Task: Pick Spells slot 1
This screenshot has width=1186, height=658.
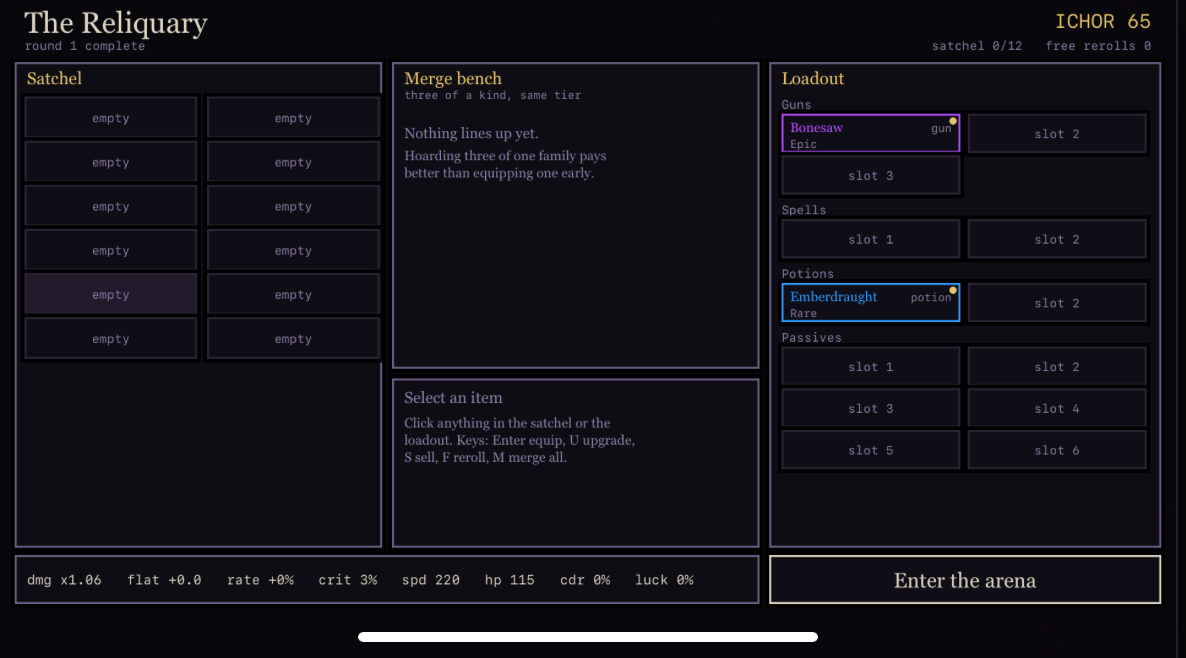Action: (x=871, y=239)
